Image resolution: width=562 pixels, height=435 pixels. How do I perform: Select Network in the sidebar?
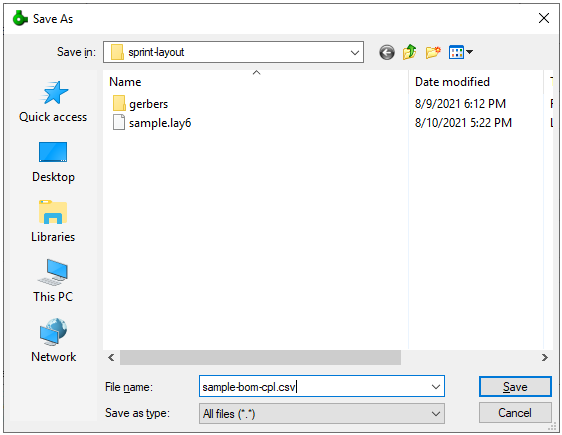53,341
